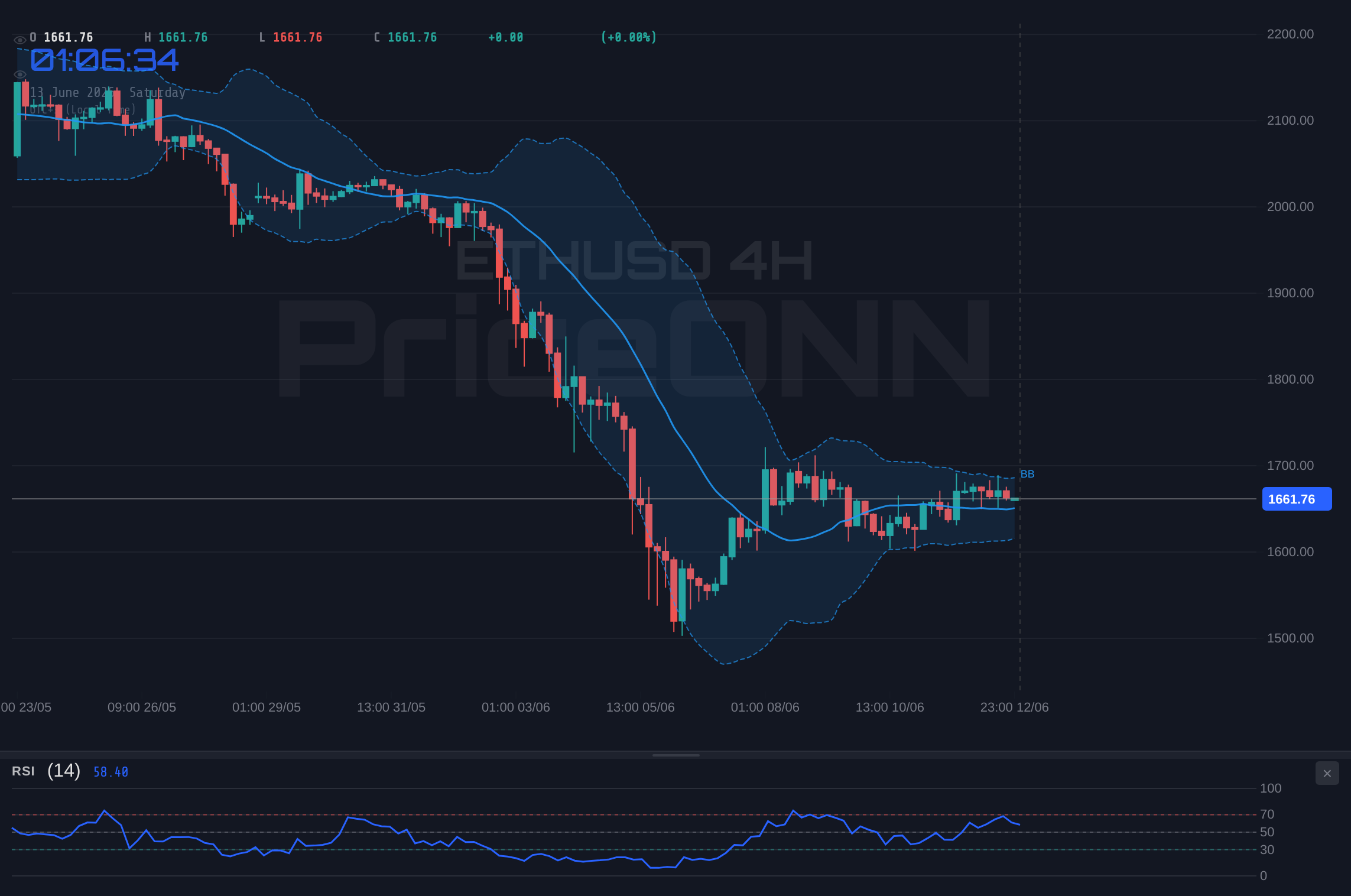The image size is (1351, 896).
Task: Click the RSI oversold level label 30
Action: click(x=1267, y=850)
